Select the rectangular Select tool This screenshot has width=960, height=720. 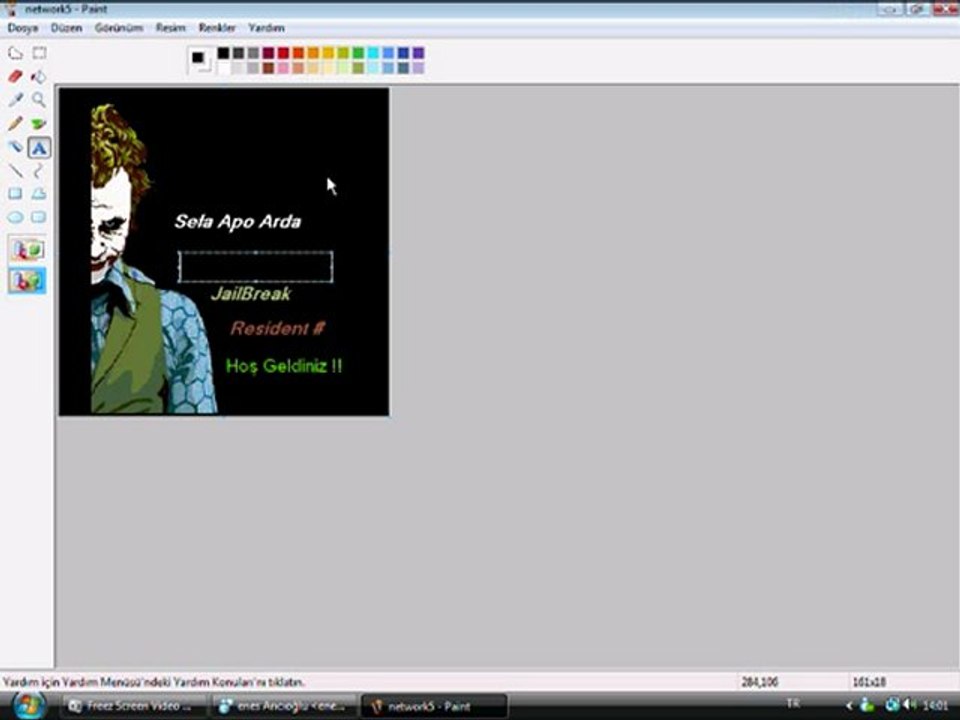pyautogui.click(x=39, y=53)
